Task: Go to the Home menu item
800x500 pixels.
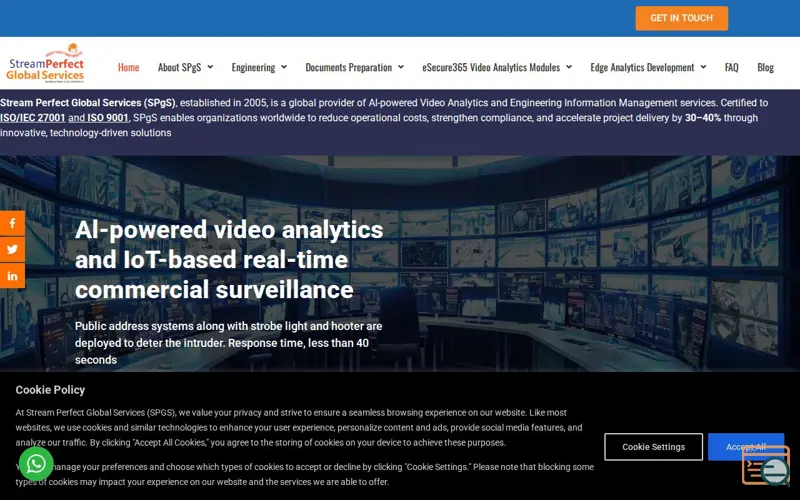Action: point(129,67)
